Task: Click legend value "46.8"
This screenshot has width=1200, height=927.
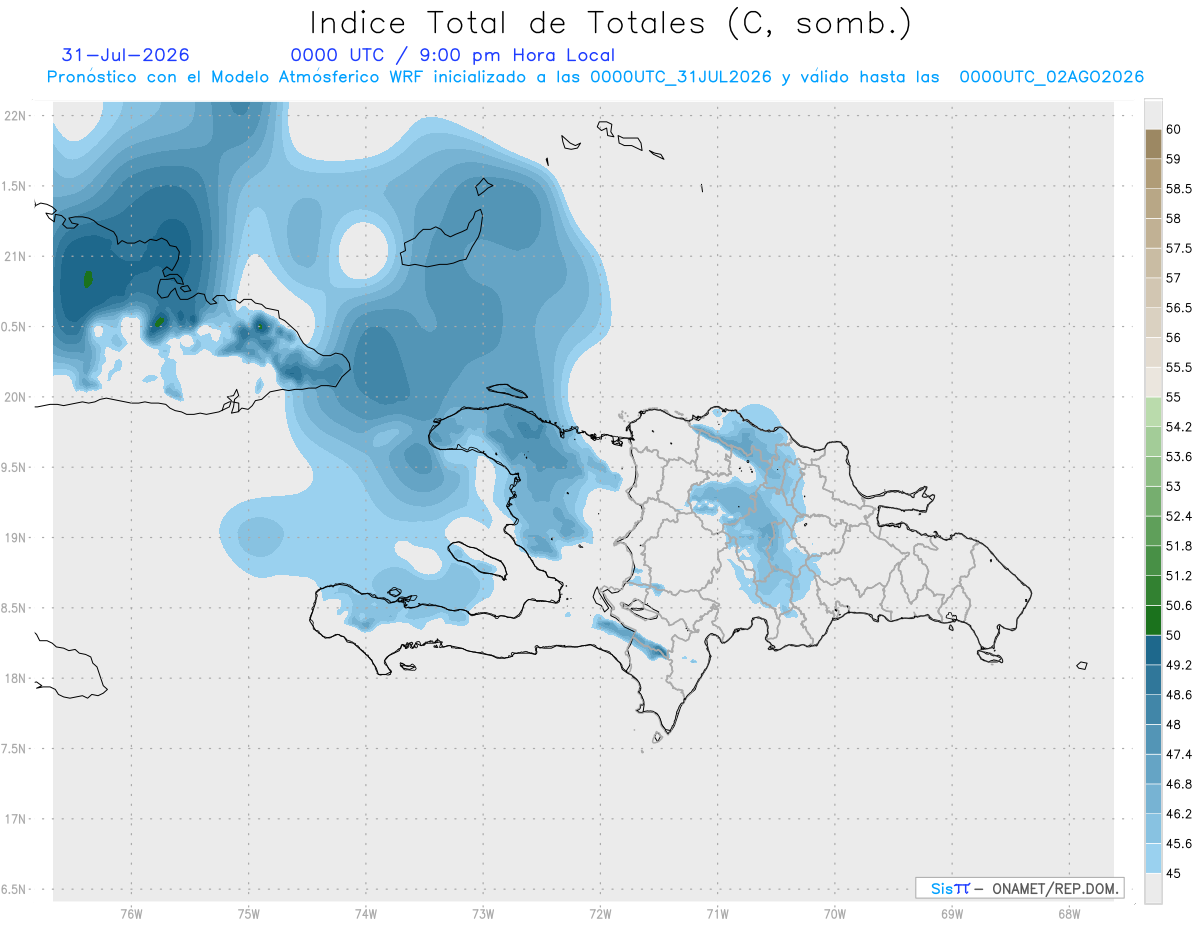Action: [x=1179, y=784]
